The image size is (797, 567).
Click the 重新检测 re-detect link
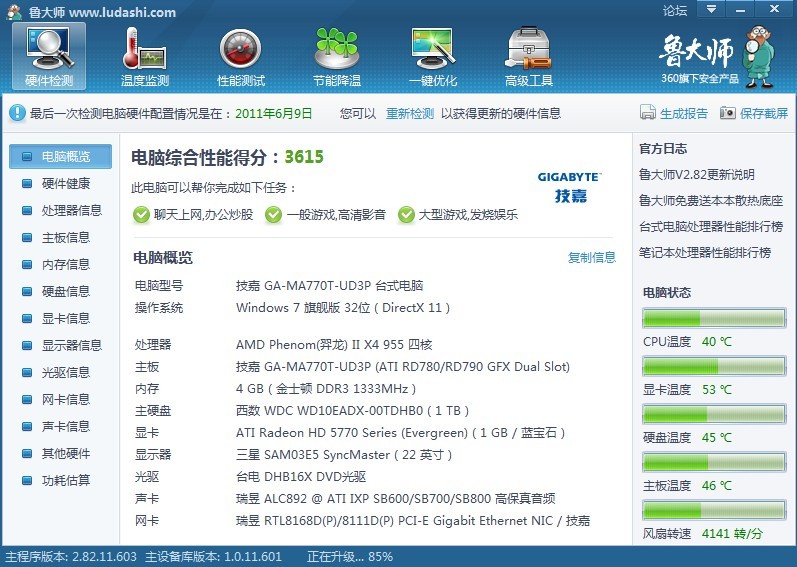410,113
